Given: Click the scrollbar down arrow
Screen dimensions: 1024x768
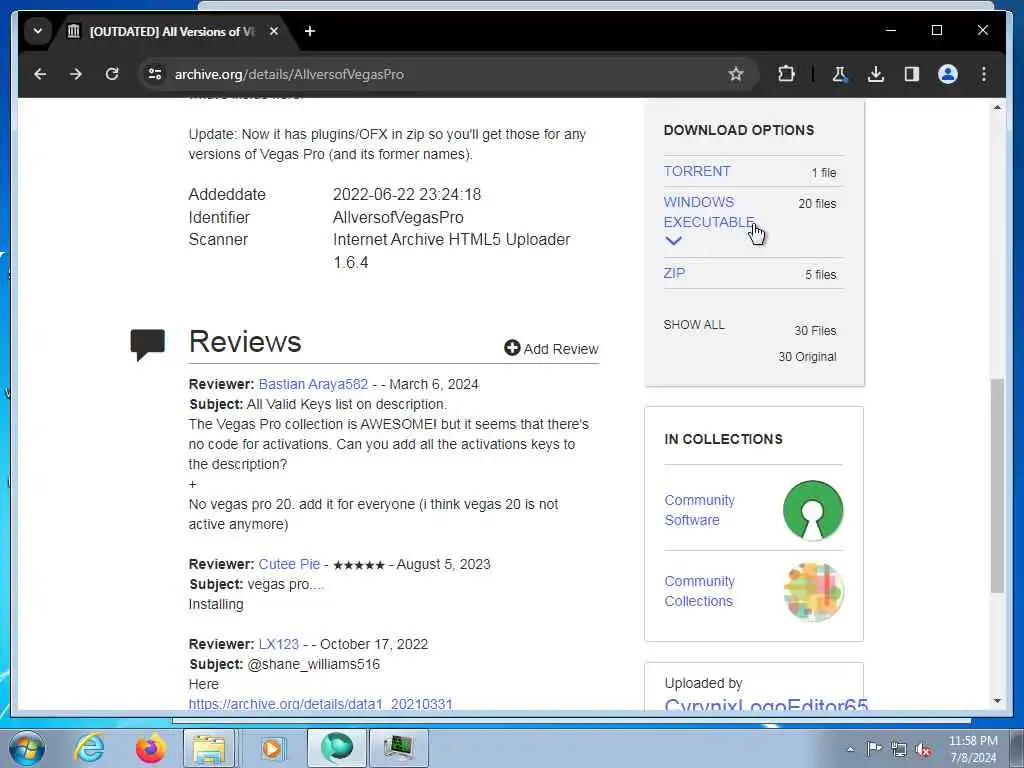Looking at the screenshot, I should [x=997, y=701].
